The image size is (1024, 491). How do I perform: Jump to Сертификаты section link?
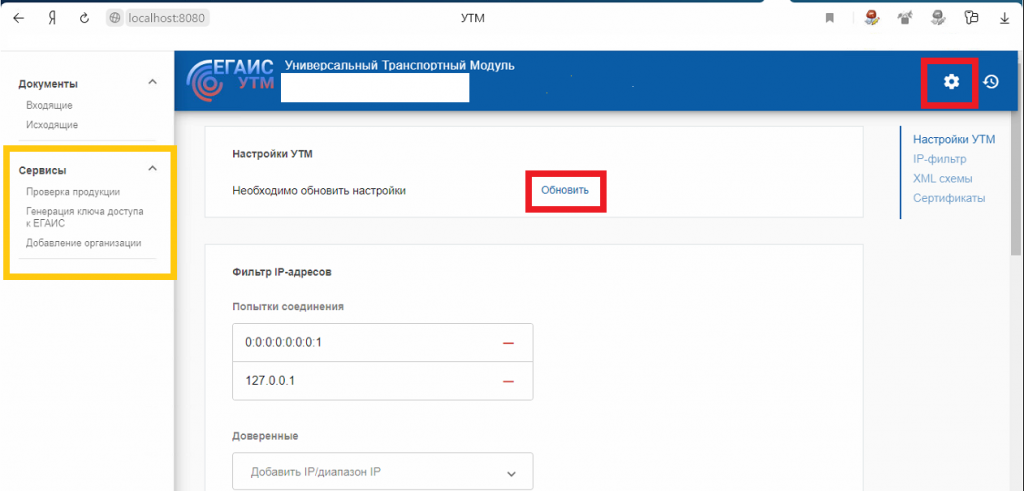click(949, 198)
